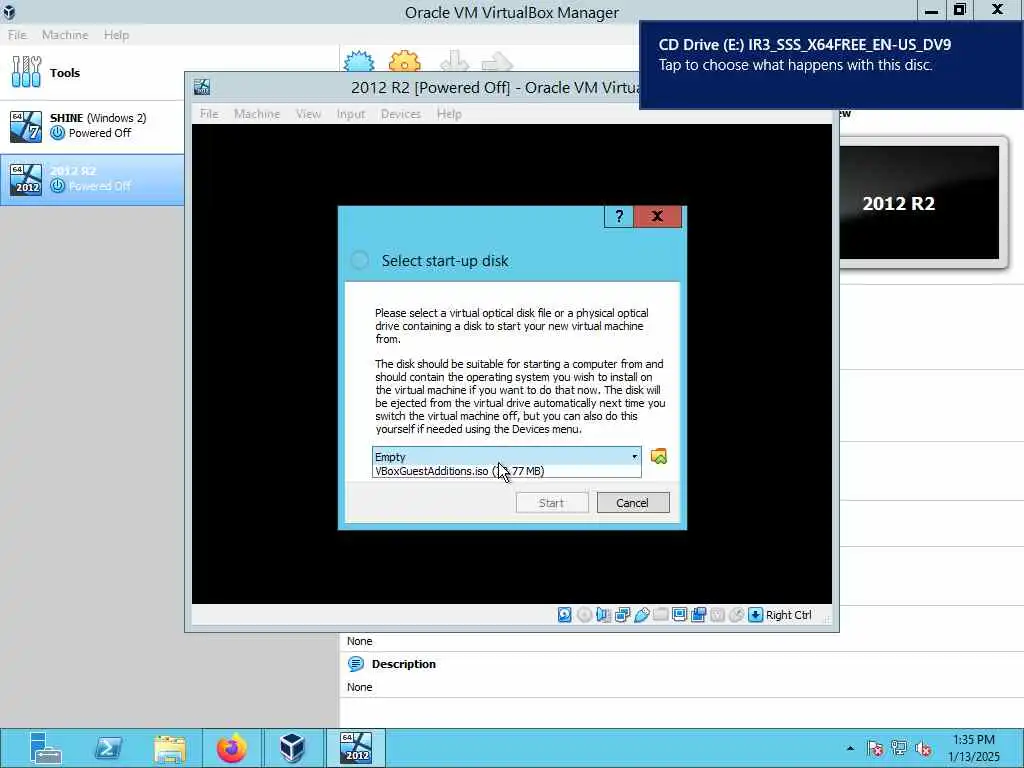This screenshot has width=1024, height=768.
Task: Click the network tray icon
Action: click(899, 748)
